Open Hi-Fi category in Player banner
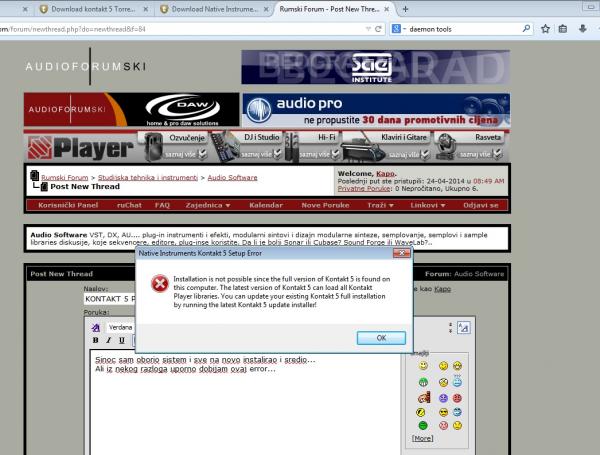 (313, 146)
